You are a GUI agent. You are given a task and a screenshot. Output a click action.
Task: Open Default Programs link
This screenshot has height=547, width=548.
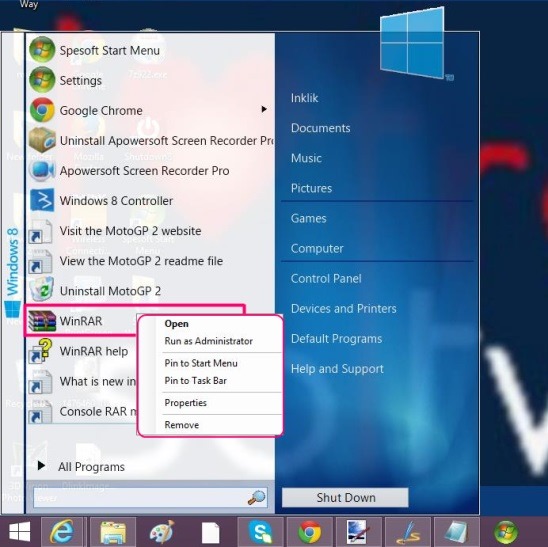point(336,338)
